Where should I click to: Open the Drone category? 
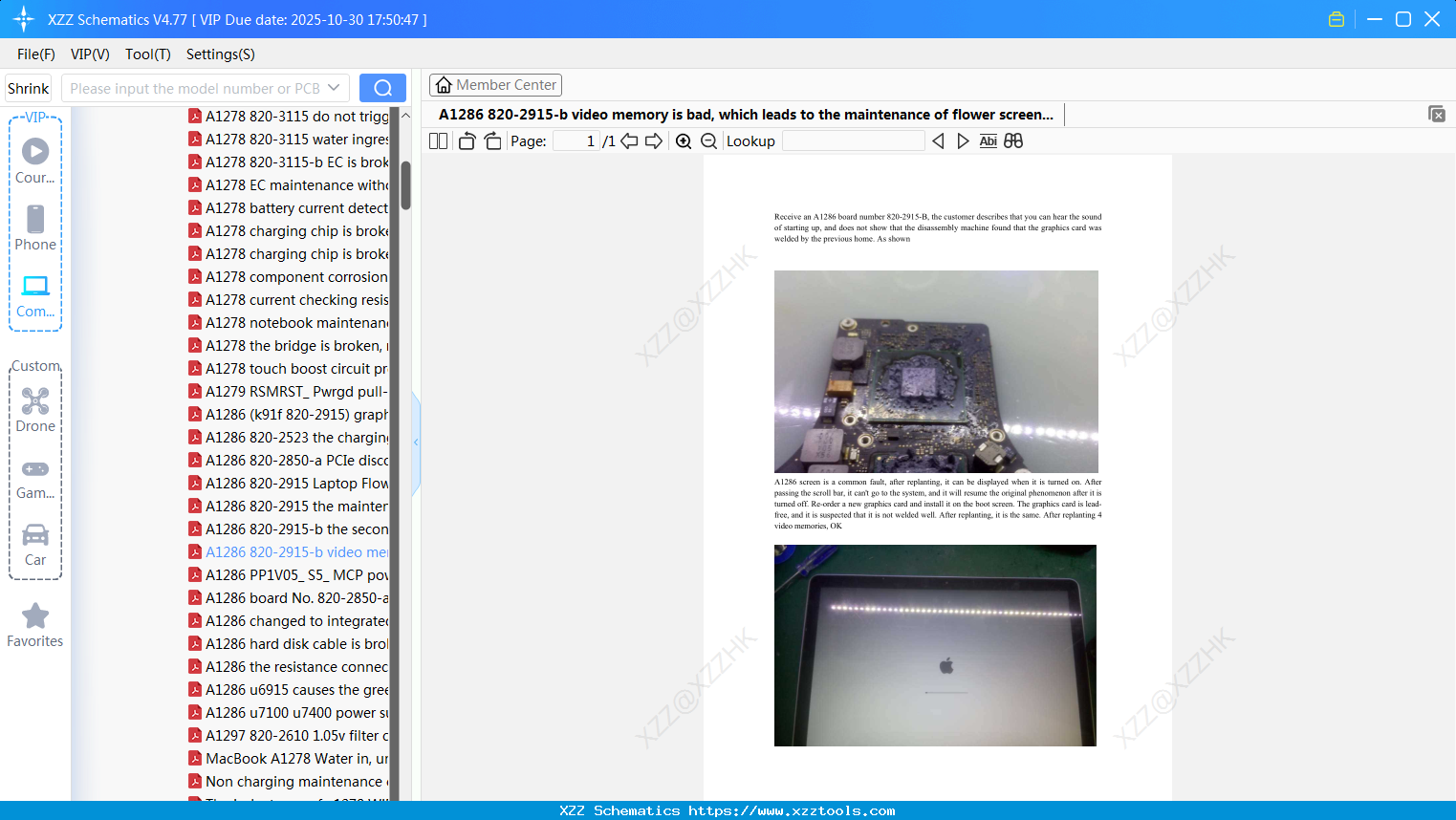(x=35, y=410)
